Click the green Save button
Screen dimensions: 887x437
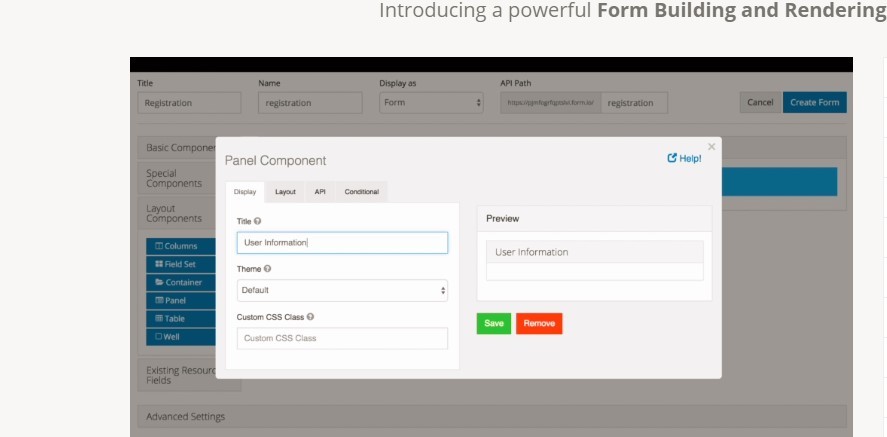[494, 324]
